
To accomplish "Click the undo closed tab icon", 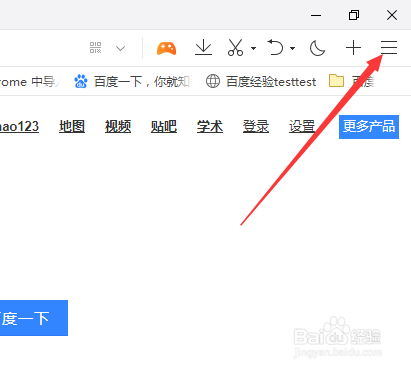I will pyautogui.click(x=275, y=47).
